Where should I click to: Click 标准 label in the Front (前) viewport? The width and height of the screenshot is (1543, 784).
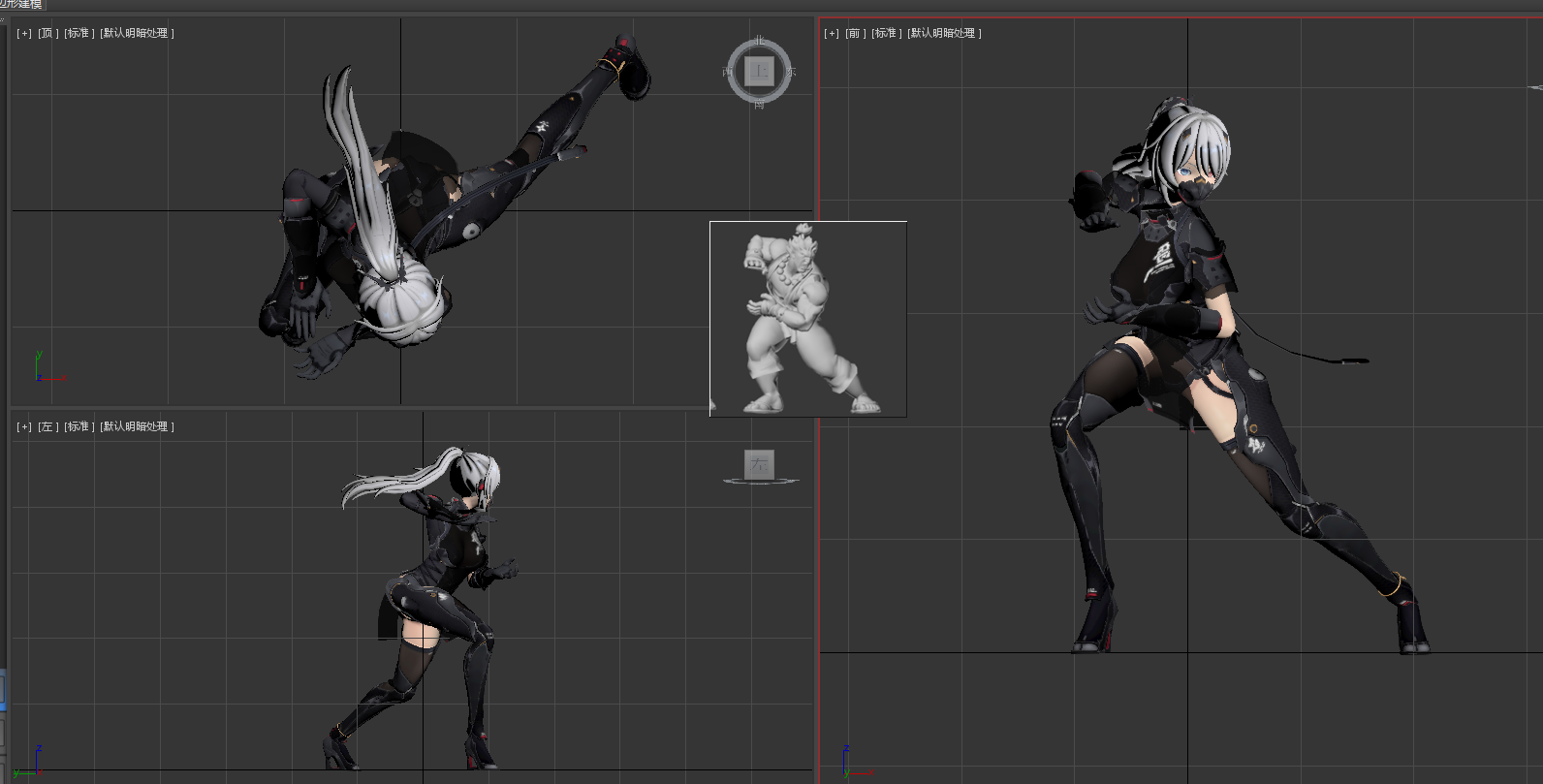pyautogui.click(x=886, y=33)
